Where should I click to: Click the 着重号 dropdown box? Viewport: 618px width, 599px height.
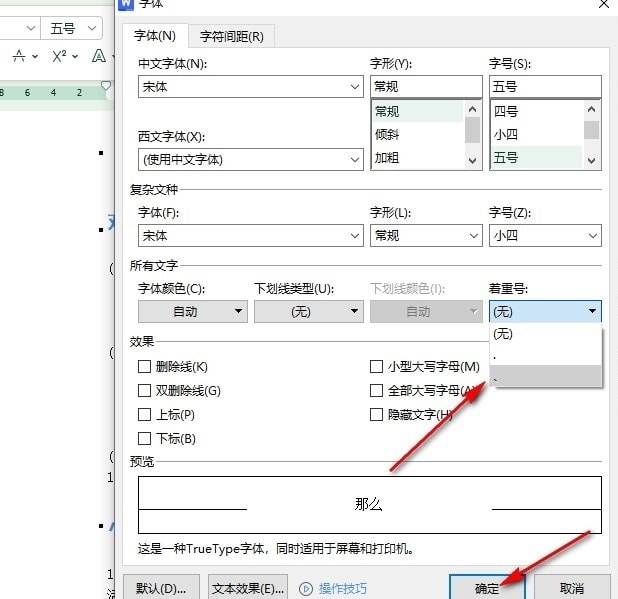[x=545, y=312]
